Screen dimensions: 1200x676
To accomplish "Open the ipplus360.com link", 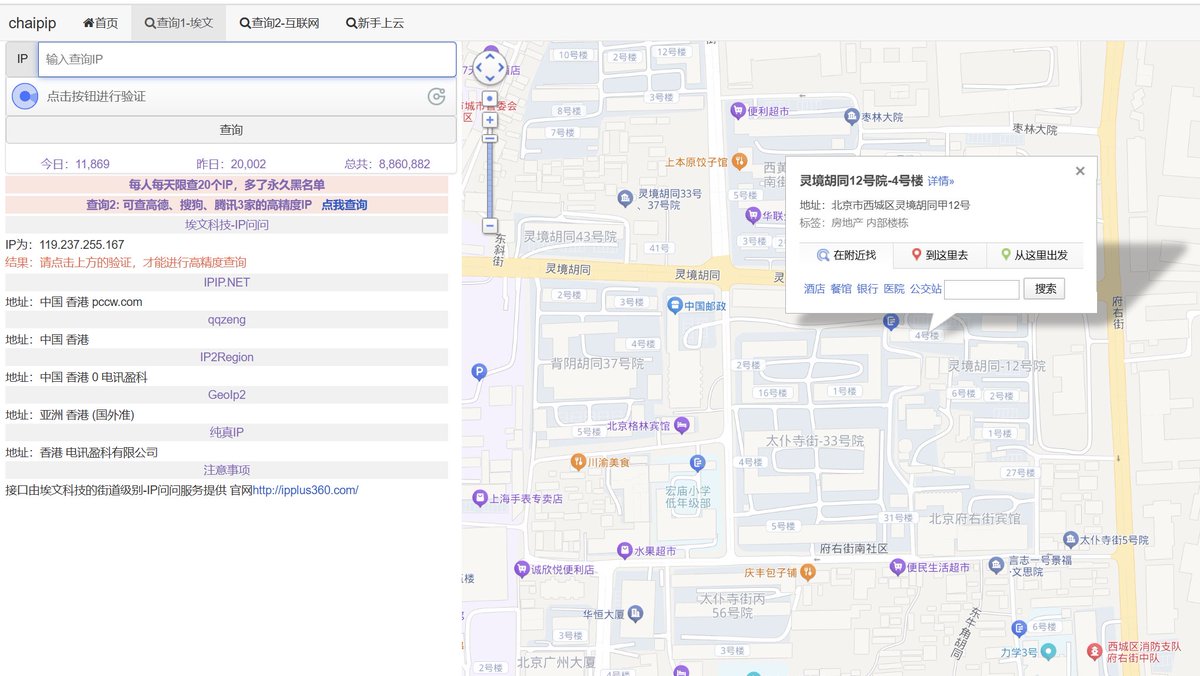I will coord(305,490).
